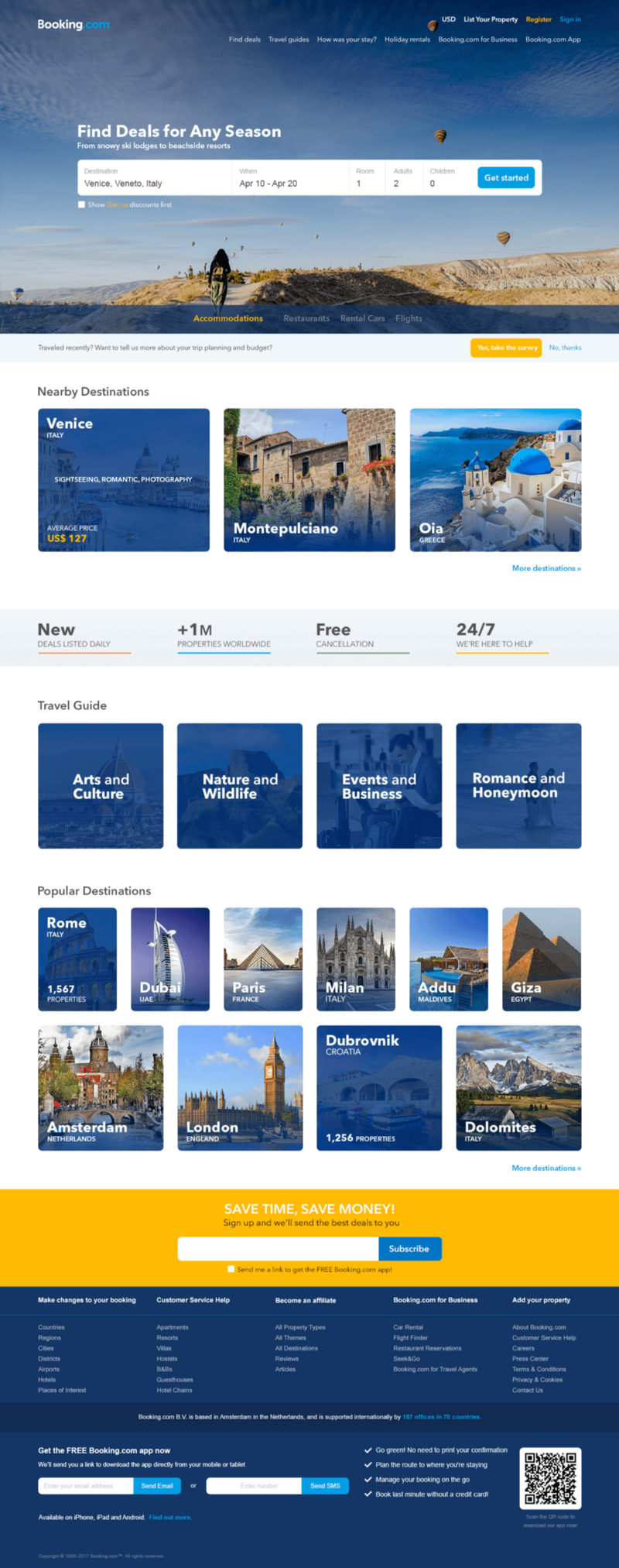Viewport: 619px width, 1568px height.
Task: Open the When date range picker
Action: (290, 177)
